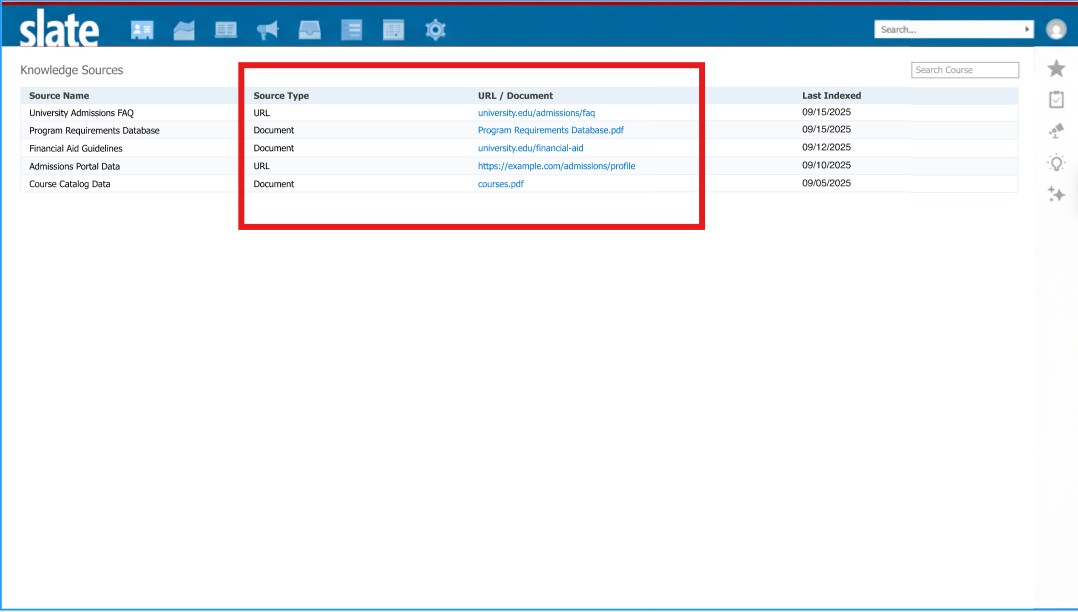Image resolution: width=1078 pixels, height=612 pixels.
Task: Open the sparkles AI icon in sidebar
Action: [1056, 195]
